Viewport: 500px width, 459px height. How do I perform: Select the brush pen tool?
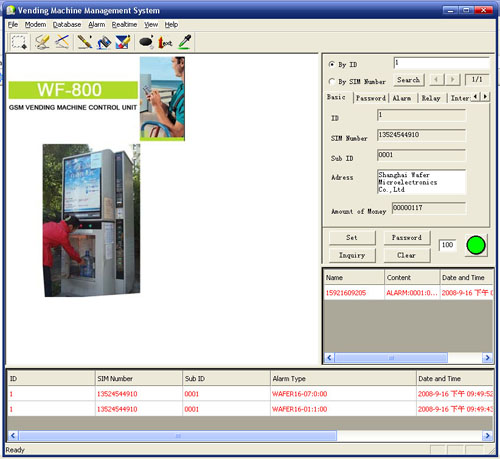pyautogui.click(x=85, y=42)
